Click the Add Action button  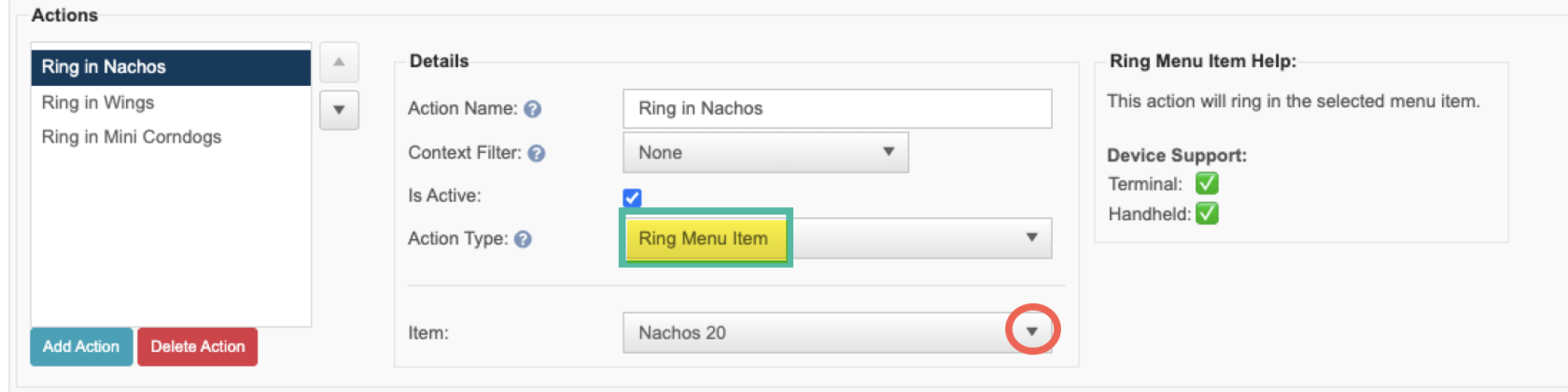pos(81,346)
